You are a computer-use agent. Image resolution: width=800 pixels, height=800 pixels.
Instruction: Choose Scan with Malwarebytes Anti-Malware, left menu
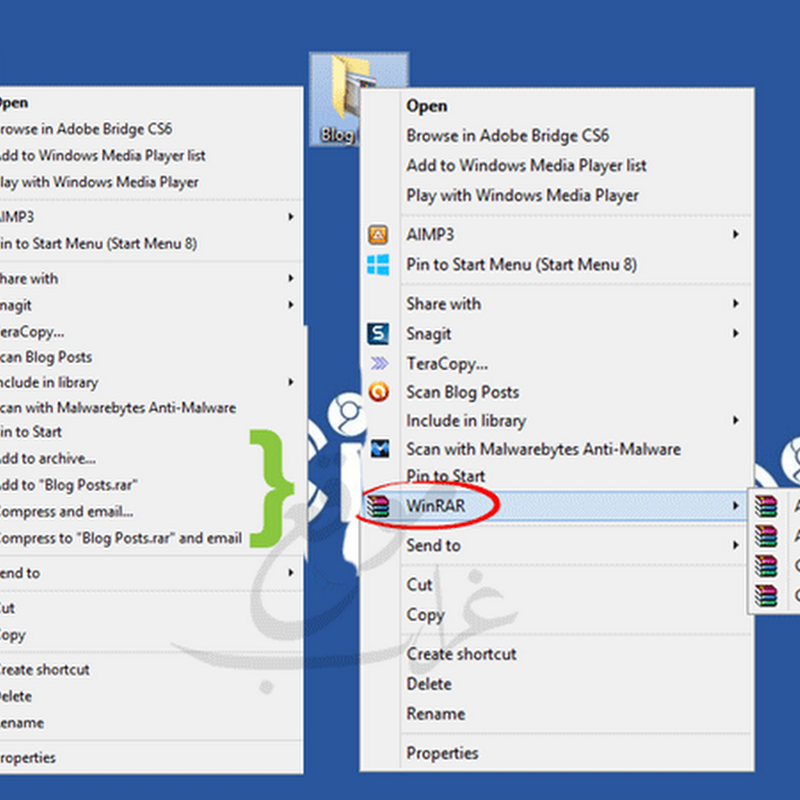118,408
